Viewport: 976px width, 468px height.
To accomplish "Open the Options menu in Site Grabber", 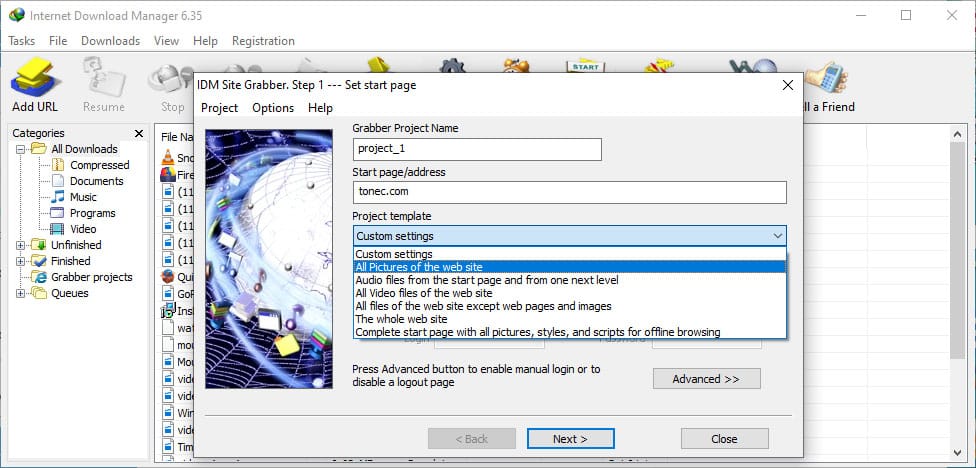I will click(x=273, y=108).
